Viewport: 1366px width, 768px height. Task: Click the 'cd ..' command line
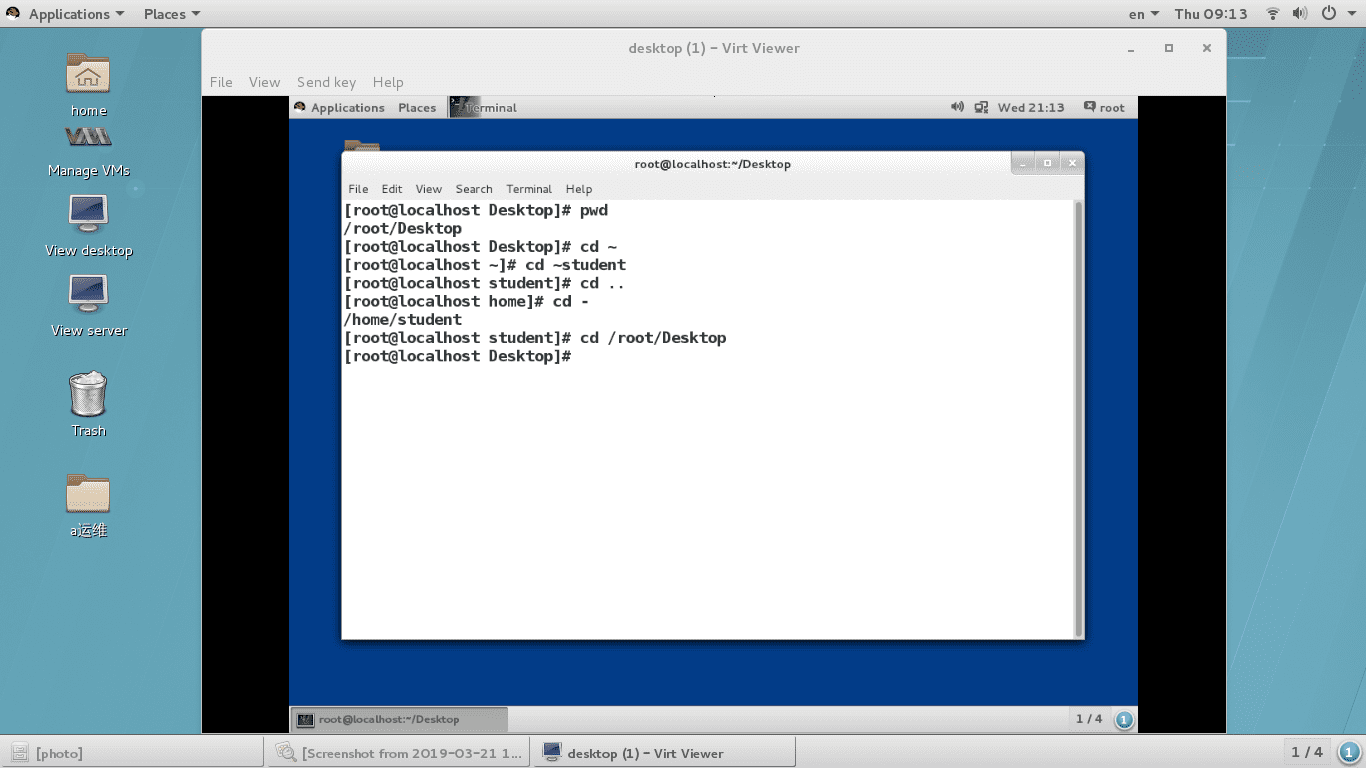click(x=485, y=283)
